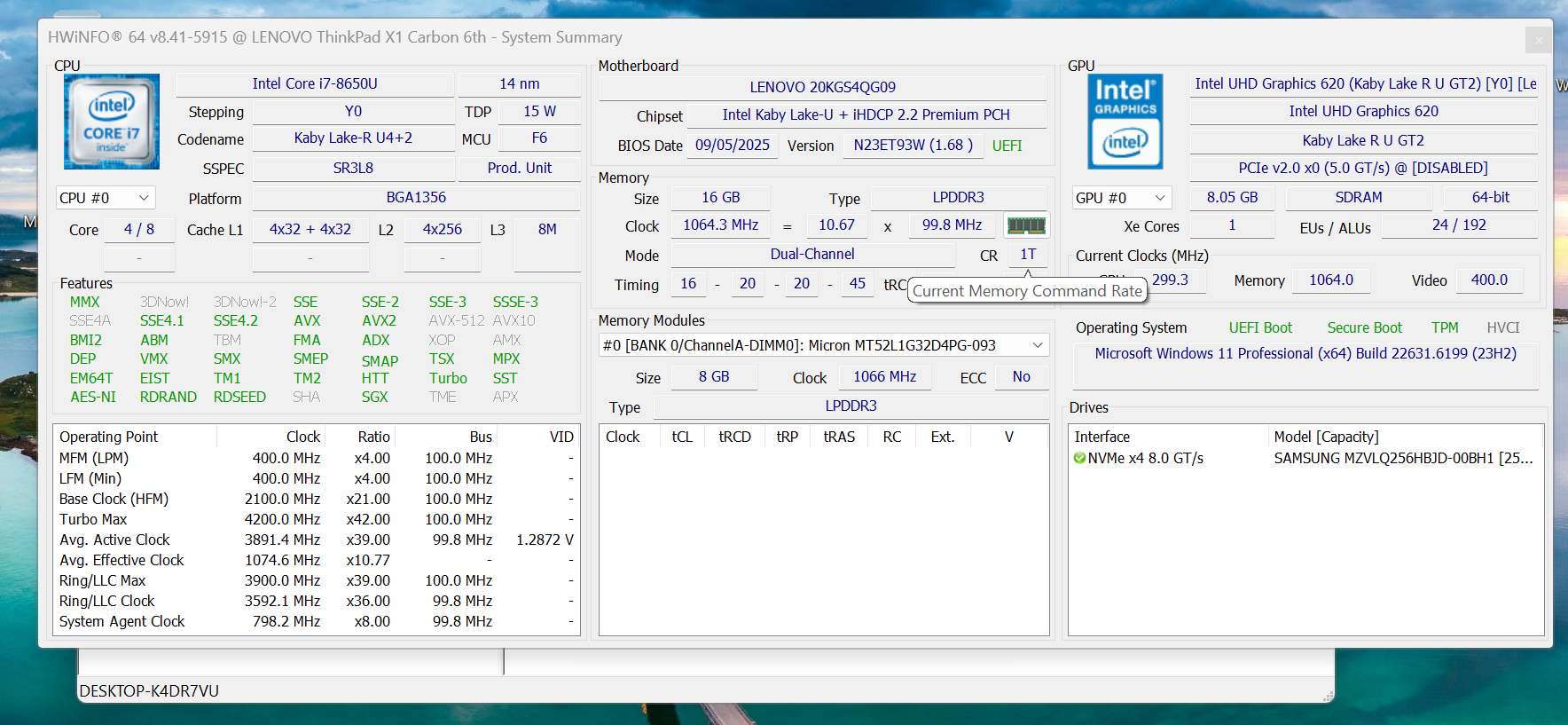Click the ECC No value

coord(1022,377)
